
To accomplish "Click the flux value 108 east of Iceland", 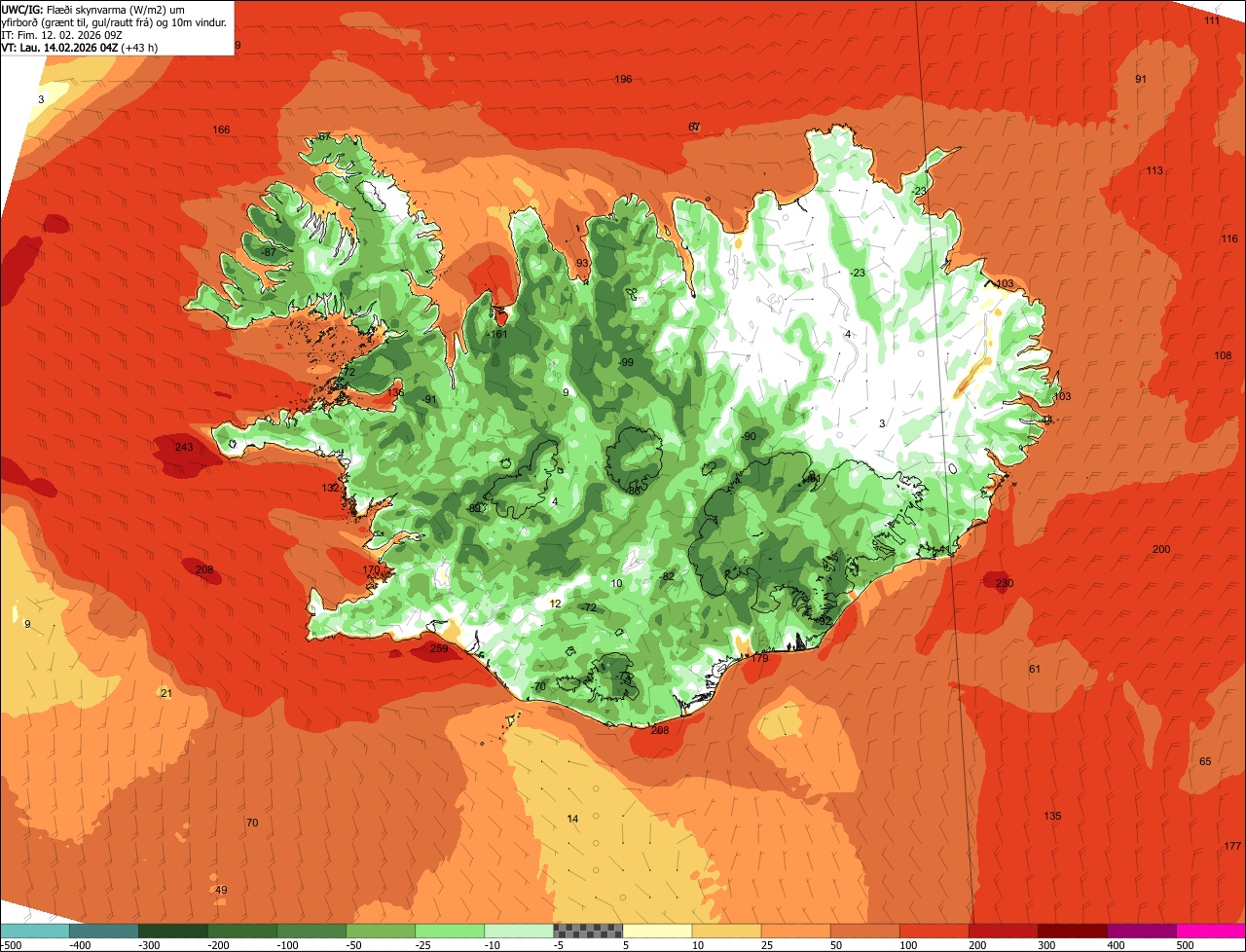I will point(1223,355).
